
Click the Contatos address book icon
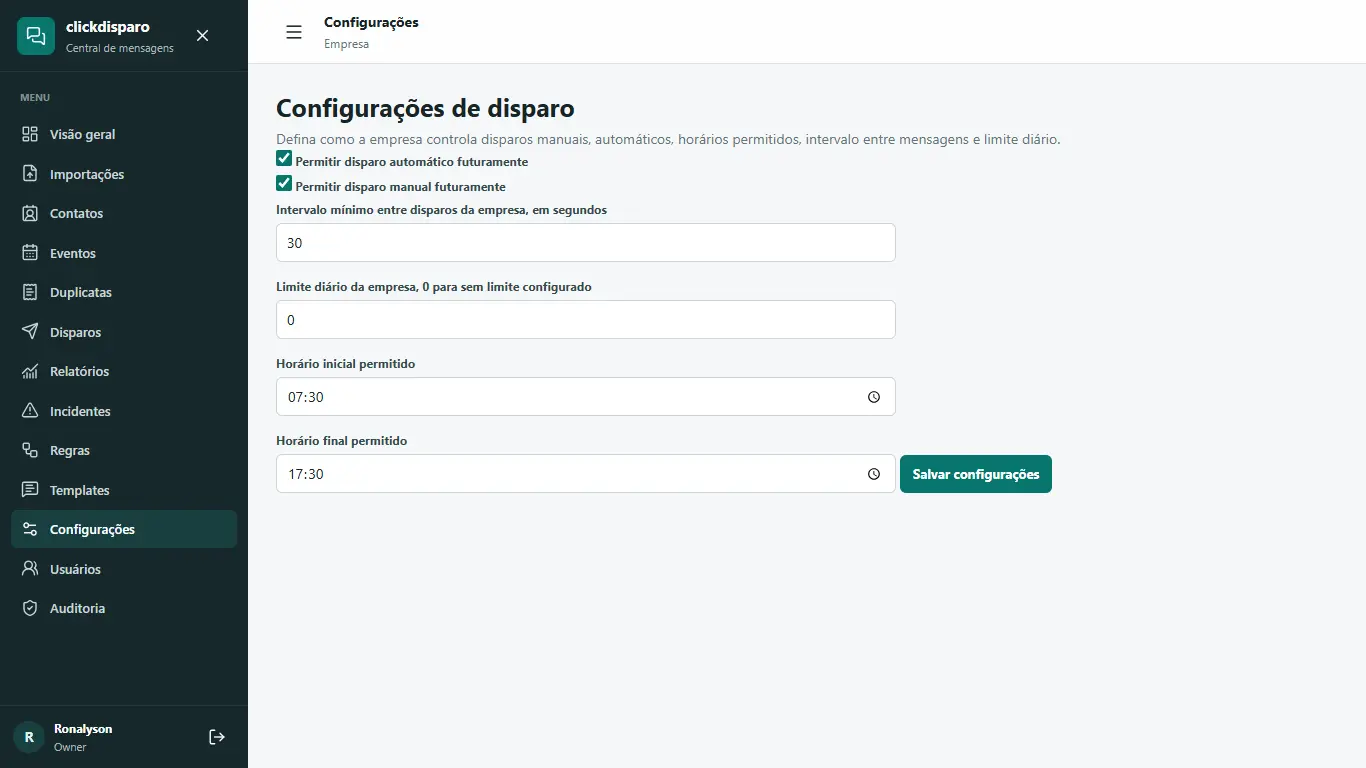click(30, 213)
